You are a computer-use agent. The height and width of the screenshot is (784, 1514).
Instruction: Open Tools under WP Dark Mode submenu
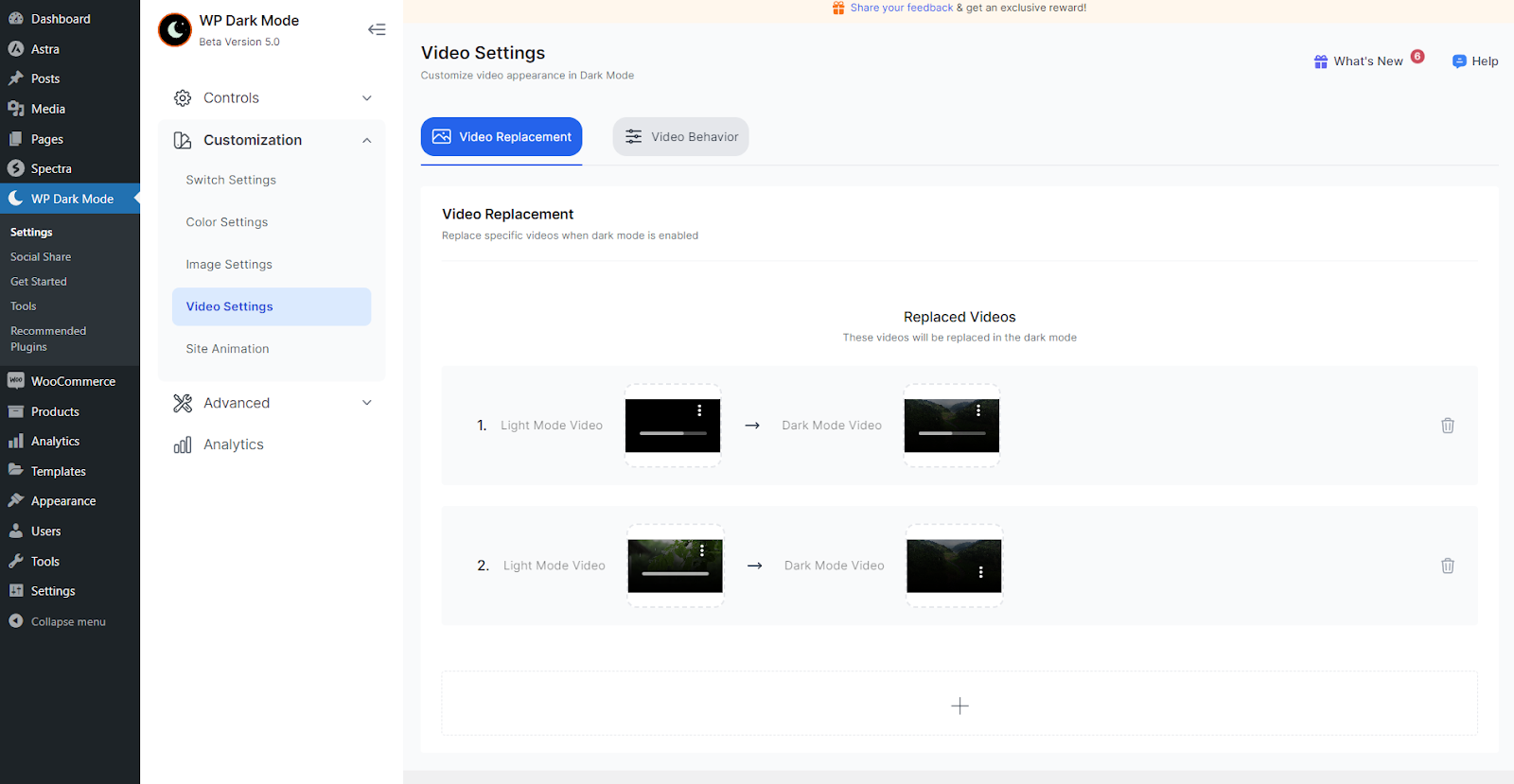[24, 306]
